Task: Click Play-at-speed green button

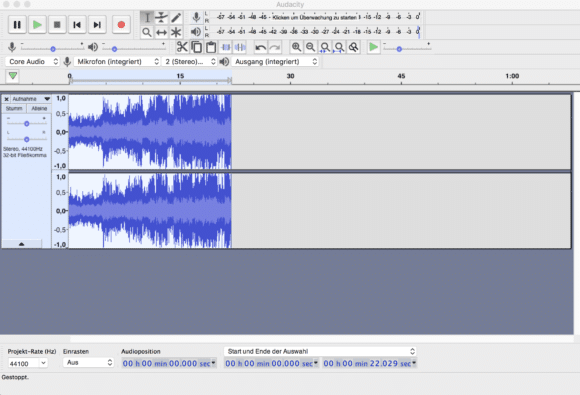Action: click(374, 47)
